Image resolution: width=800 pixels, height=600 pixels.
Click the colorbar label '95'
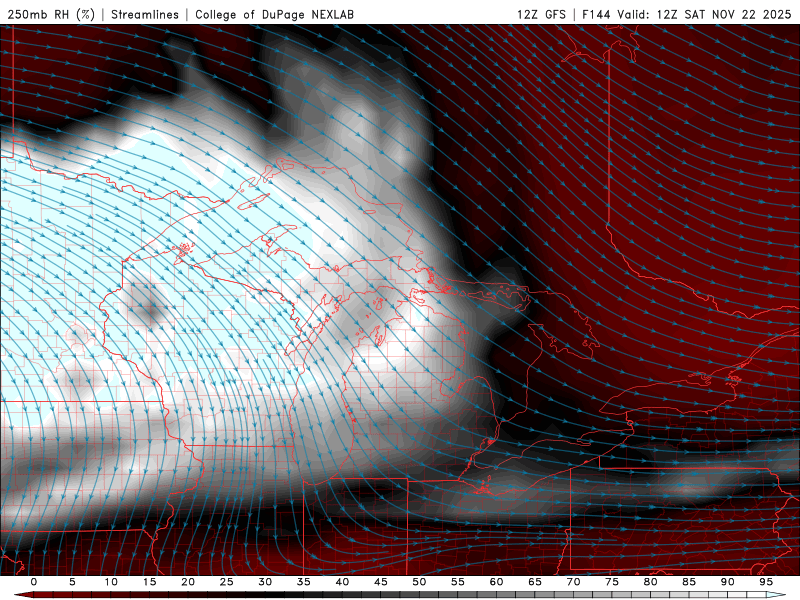(766, 582)
